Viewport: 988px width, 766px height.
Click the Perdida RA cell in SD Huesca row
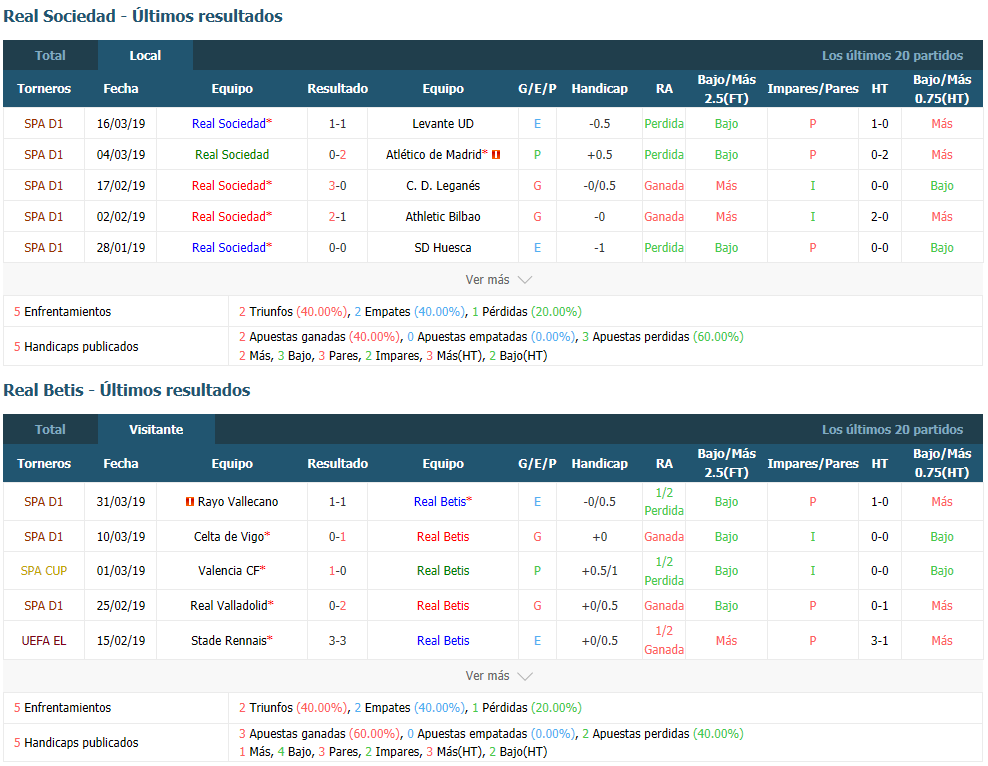click(664, 248)
